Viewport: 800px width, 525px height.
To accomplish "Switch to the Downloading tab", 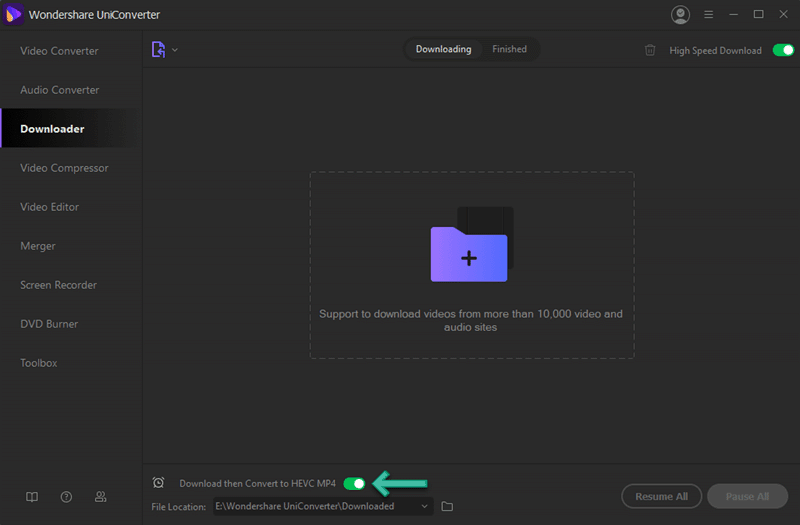I will tap(443, 49).
